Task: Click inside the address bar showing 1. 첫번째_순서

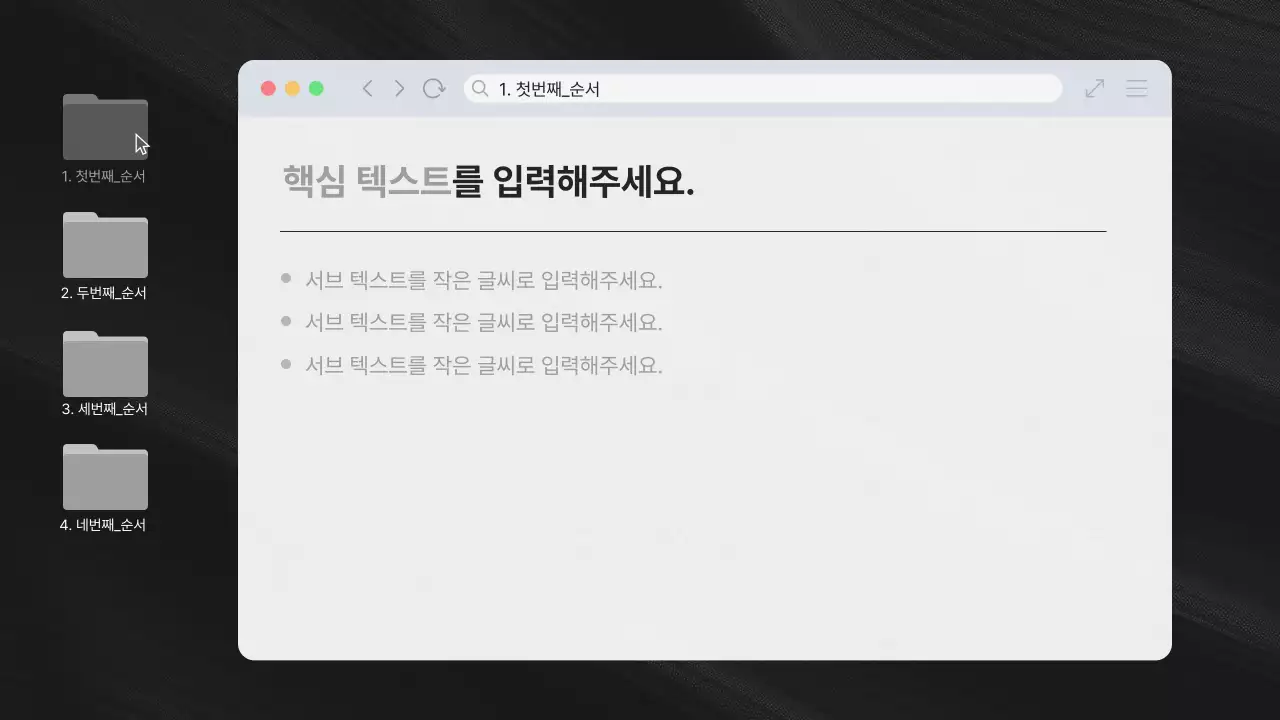Action: pos(700,88)
